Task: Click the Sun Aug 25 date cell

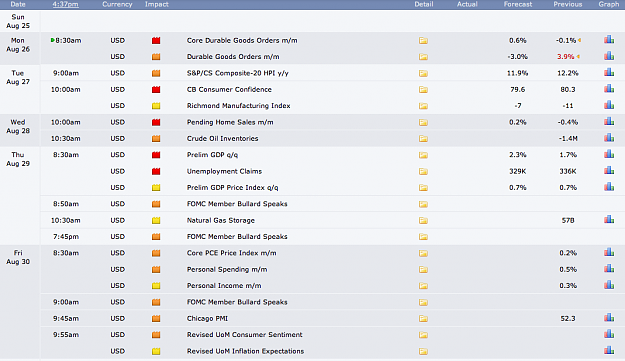Action: click(18, 22)
